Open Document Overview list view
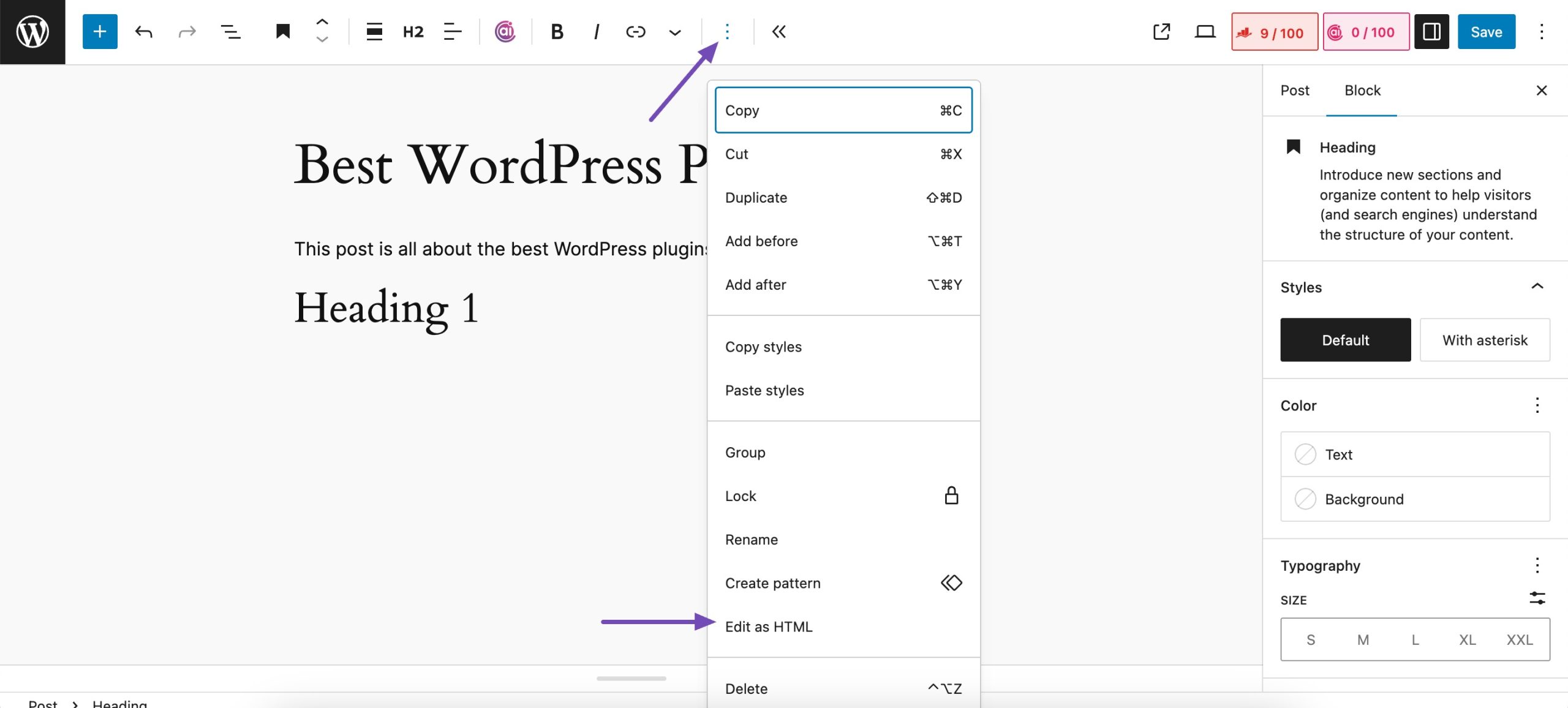This screenshot has height=708, width=1568. tap(230, 32)
